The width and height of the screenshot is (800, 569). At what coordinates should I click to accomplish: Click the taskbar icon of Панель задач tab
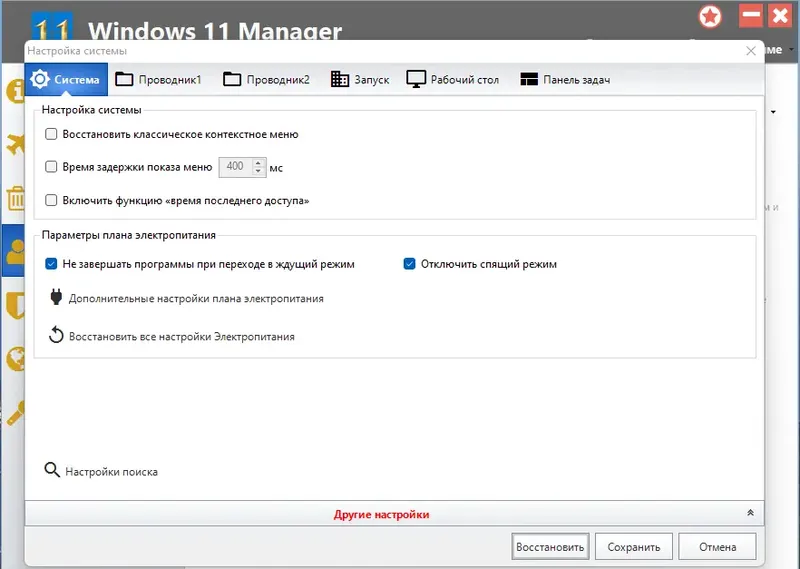pos(529,79)
